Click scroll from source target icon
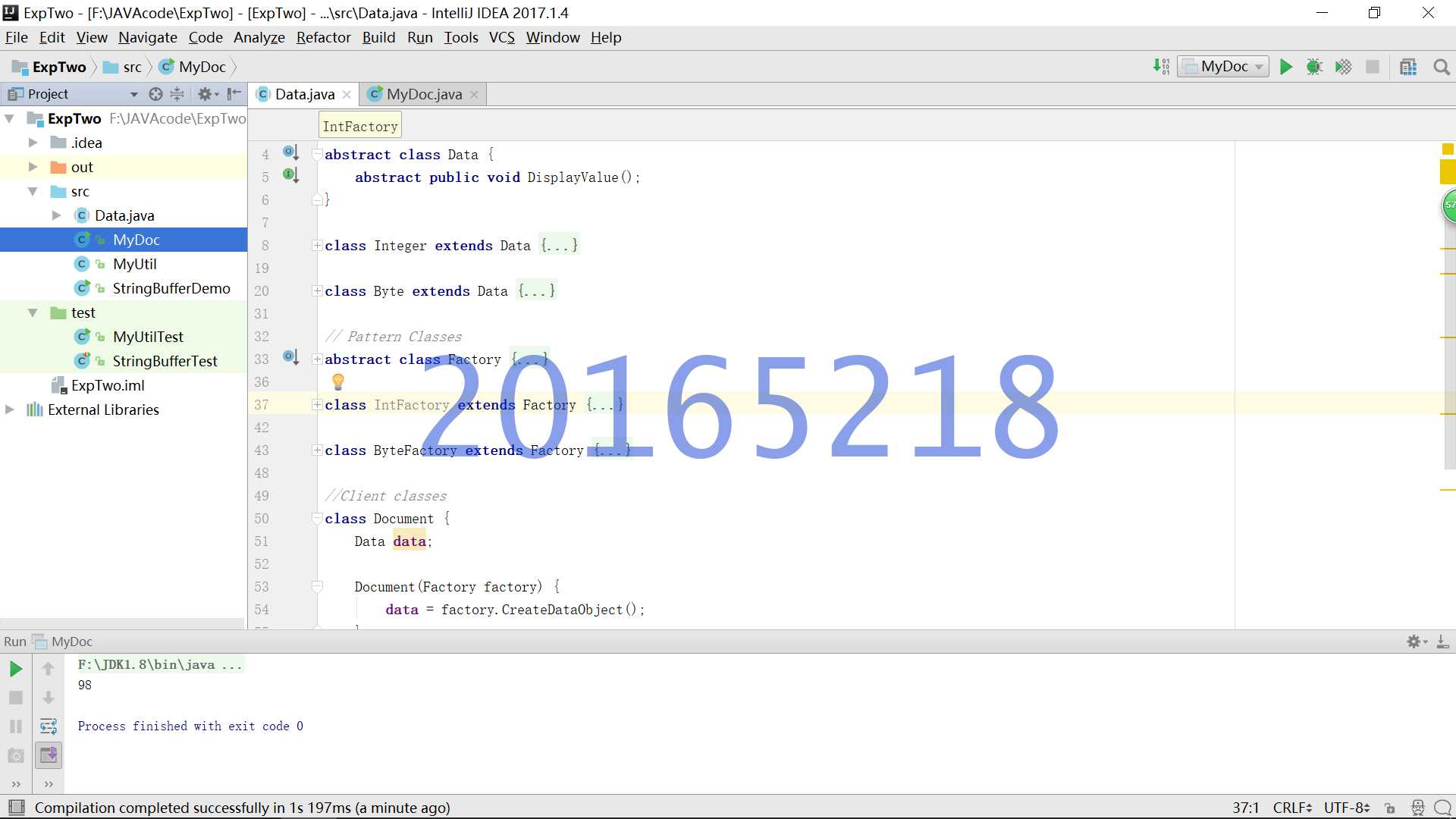1456x819 pixels. point(155,94)
